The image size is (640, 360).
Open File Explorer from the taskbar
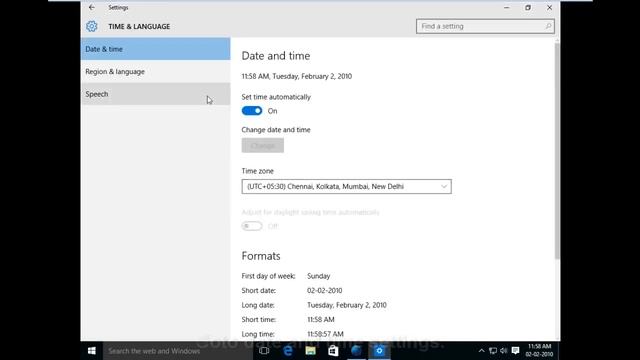[311, 351]
